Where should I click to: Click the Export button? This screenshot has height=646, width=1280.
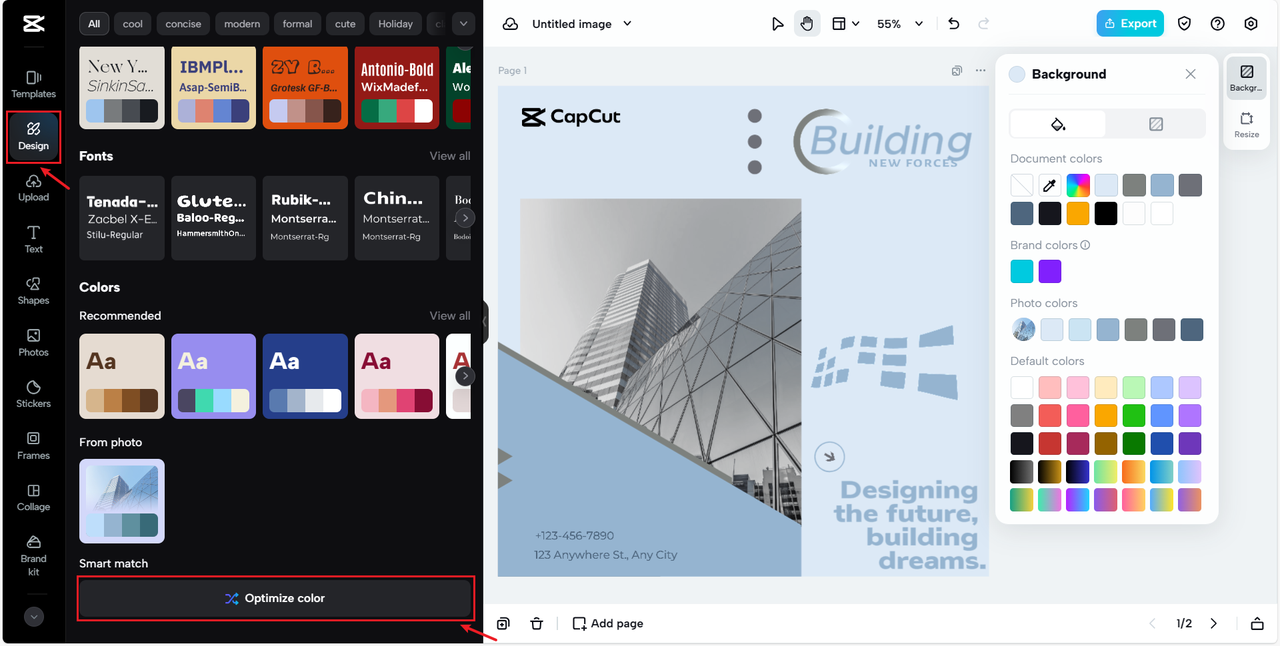click(1130, 23)
